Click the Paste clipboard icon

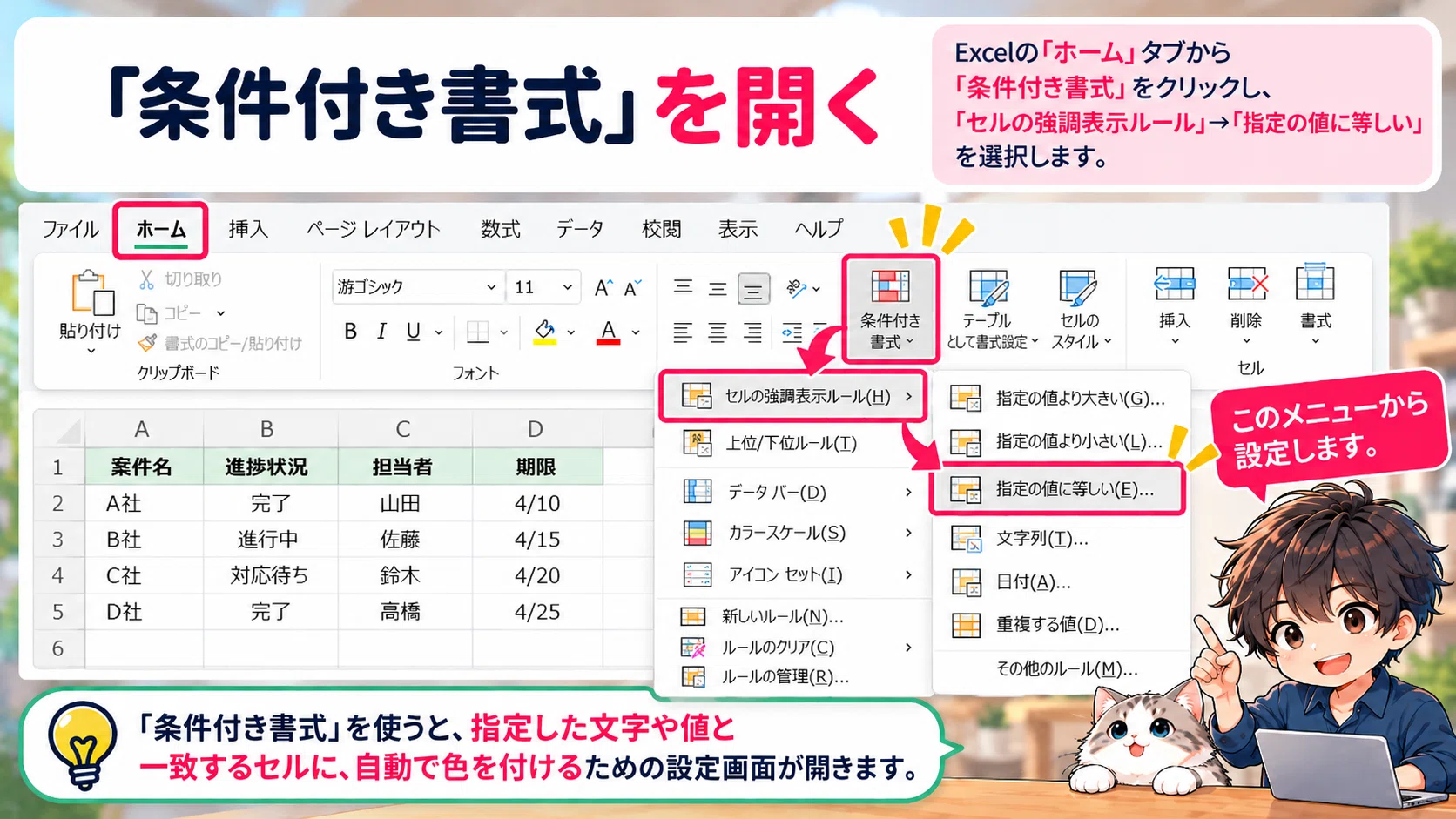[92, 292]
